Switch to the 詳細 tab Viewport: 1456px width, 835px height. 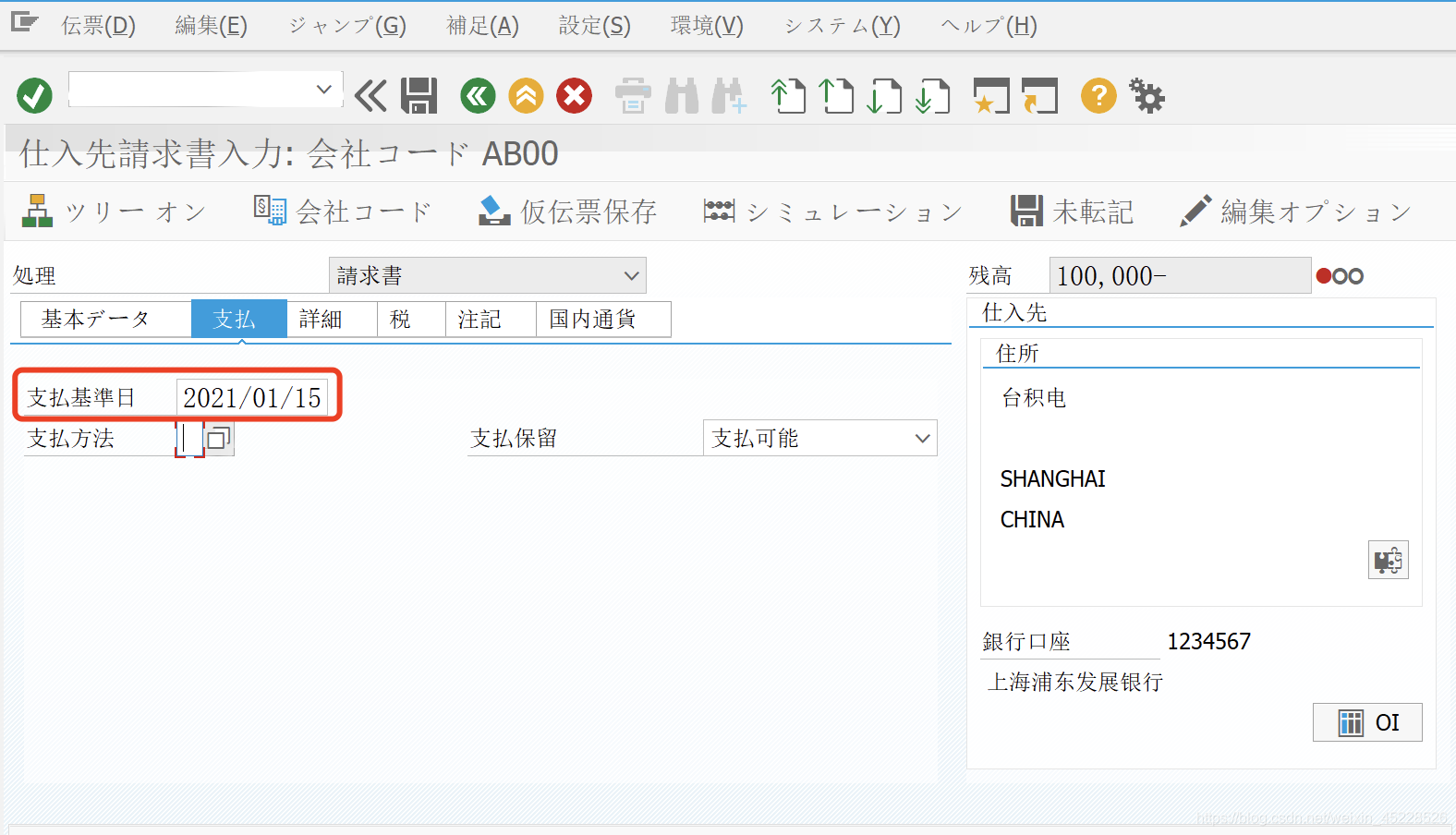[332, 319]
